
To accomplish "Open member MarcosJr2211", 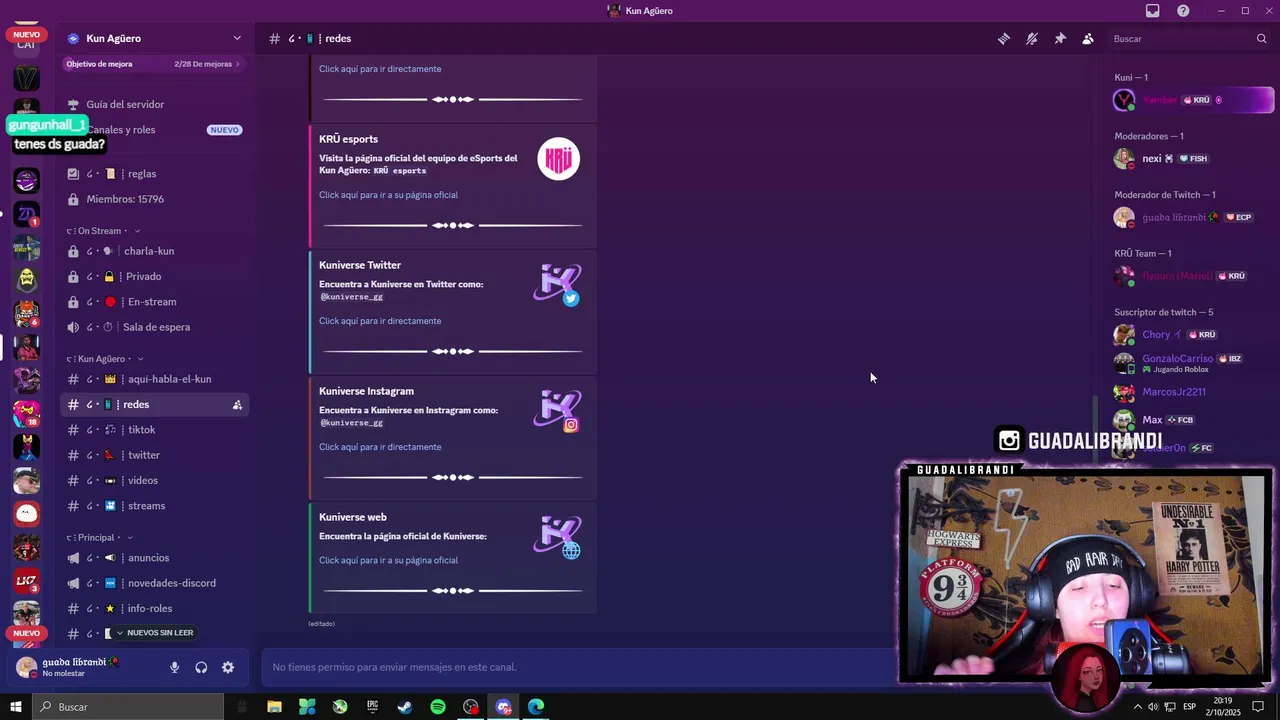I will 1192,392.
